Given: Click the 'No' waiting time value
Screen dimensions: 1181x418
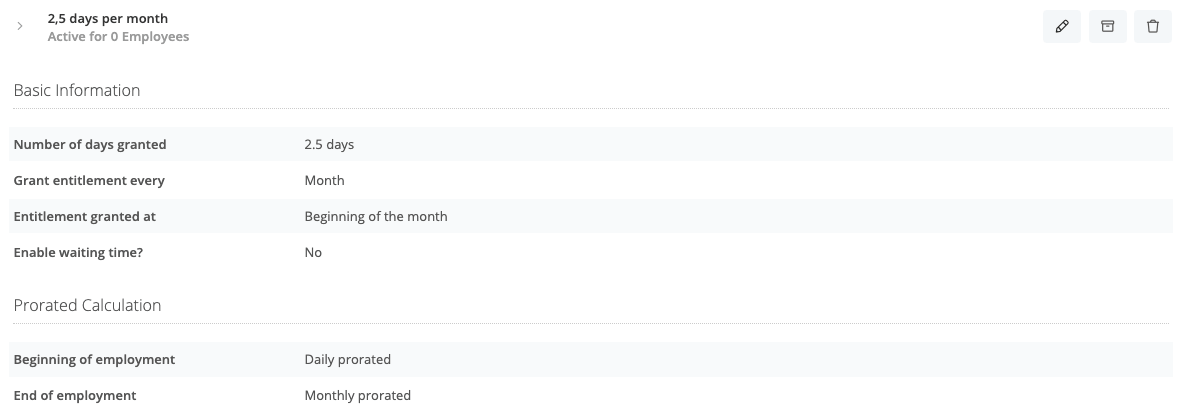Looking at the screenshot, I should click(313, 252).
